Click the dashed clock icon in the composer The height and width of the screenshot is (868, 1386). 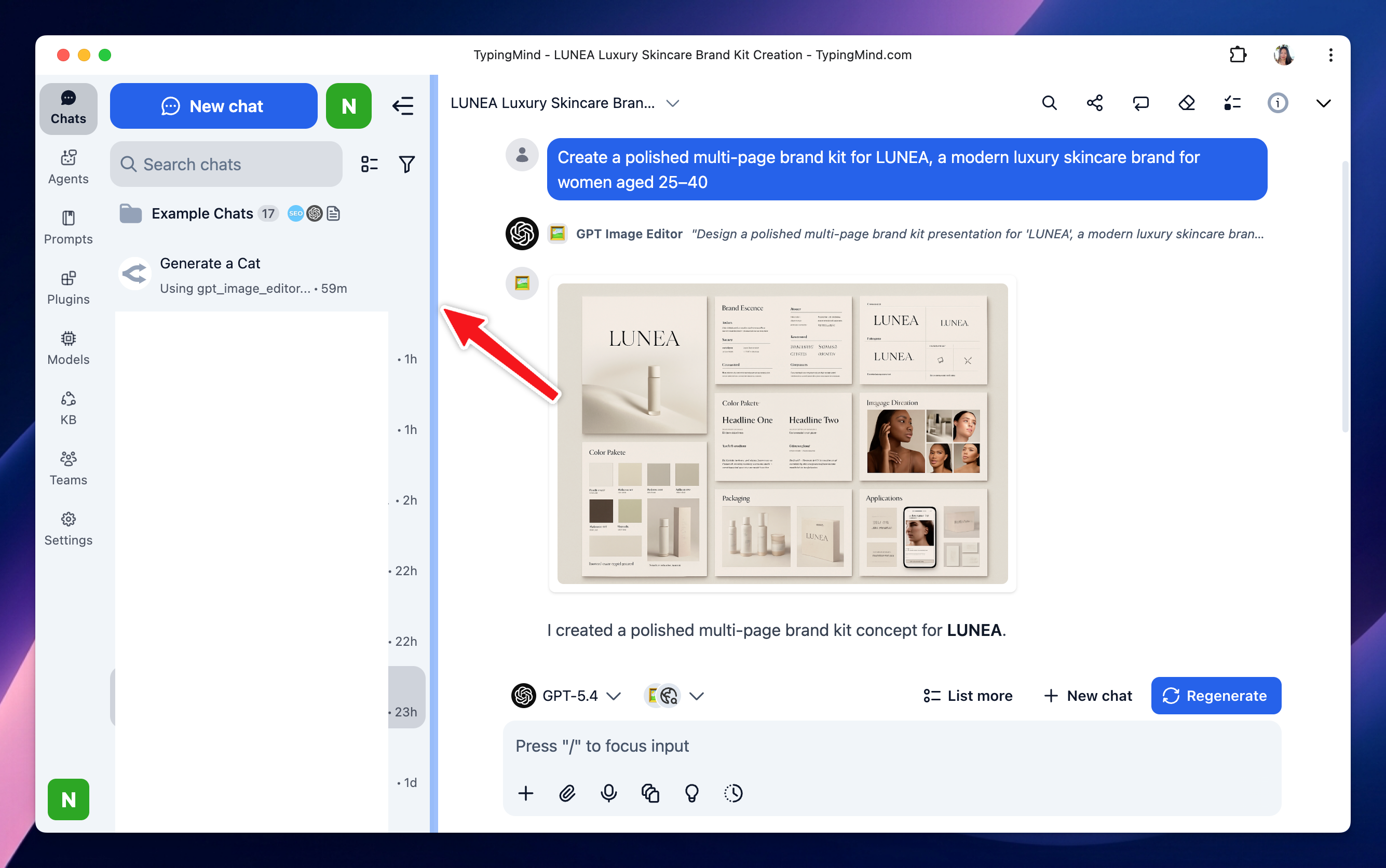tap(733, 793)
